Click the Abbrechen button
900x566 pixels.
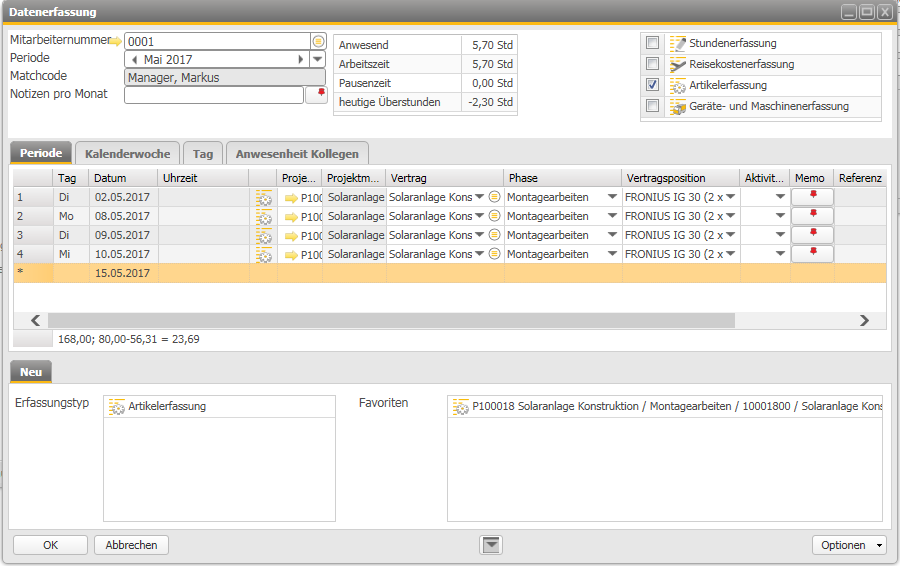click(132, 545)
